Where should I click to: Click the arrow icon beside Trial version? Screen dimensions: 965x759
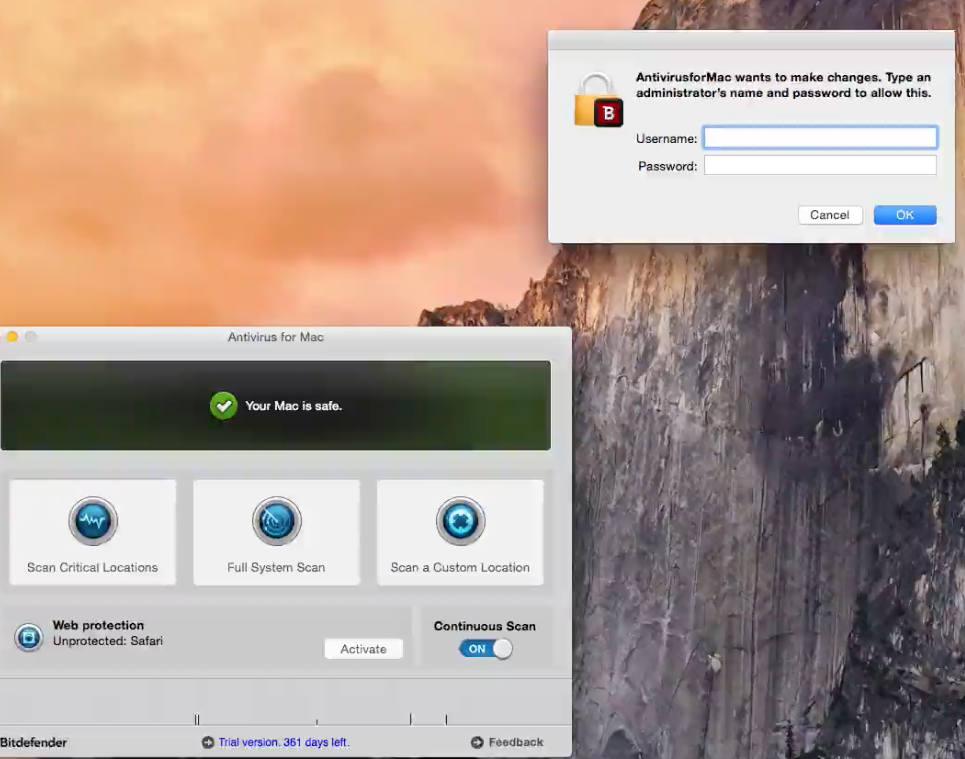208,742
